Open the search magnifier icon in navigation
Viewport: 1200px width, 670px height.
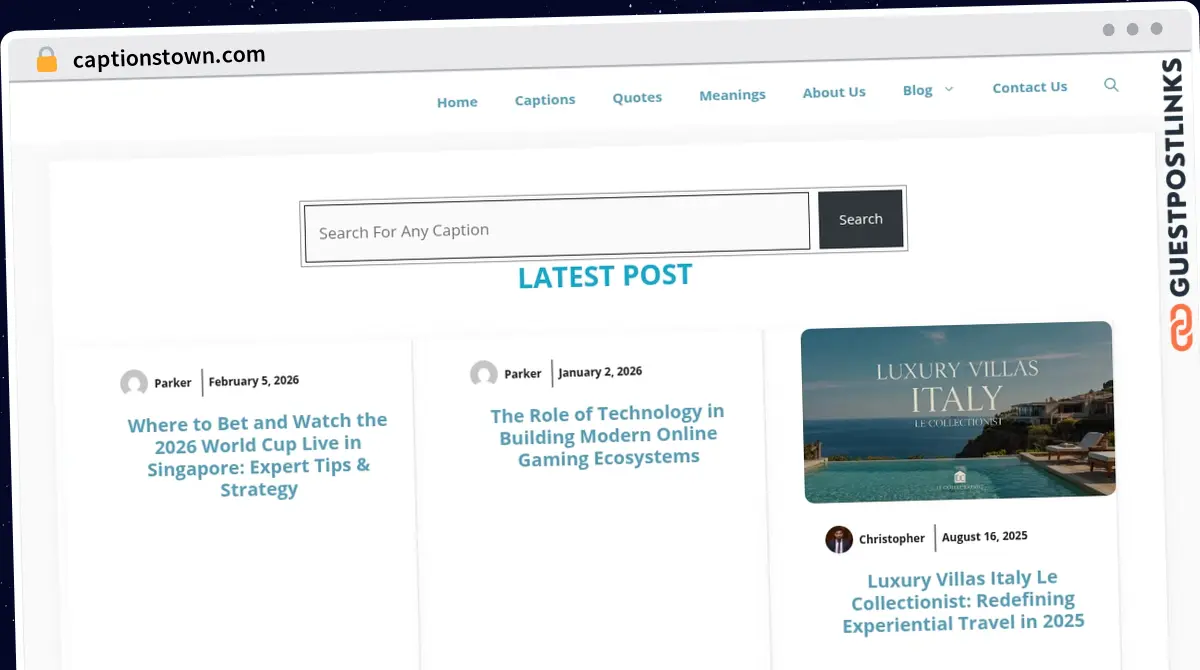coord(1111,85)
